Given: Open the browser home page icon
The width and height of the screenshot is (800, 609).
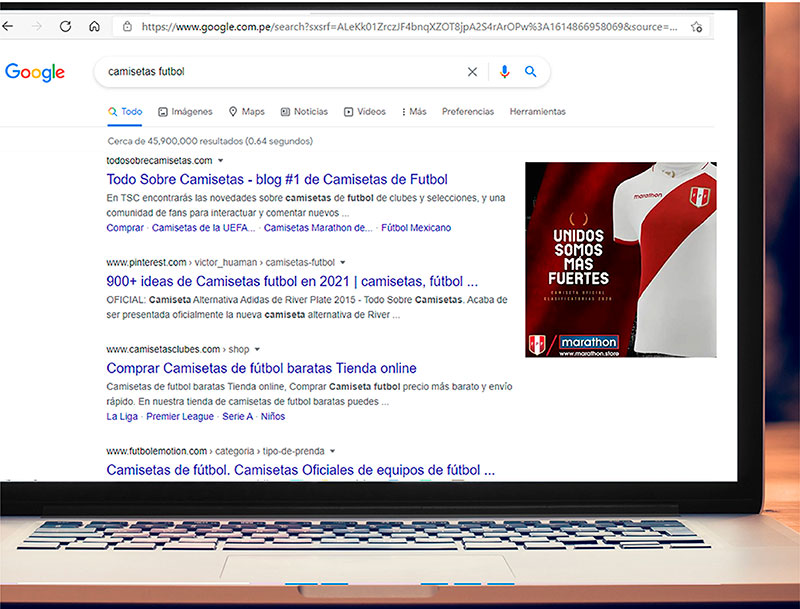Looking at the screenshot, I should point(94,27).
